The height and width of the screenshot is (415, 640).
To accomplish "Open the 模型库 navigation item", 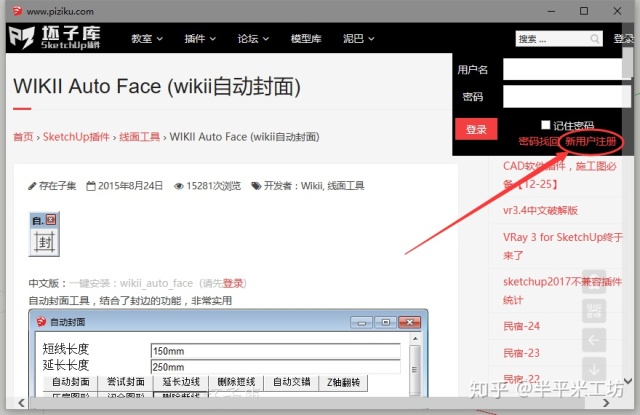I will click(306, 39).
